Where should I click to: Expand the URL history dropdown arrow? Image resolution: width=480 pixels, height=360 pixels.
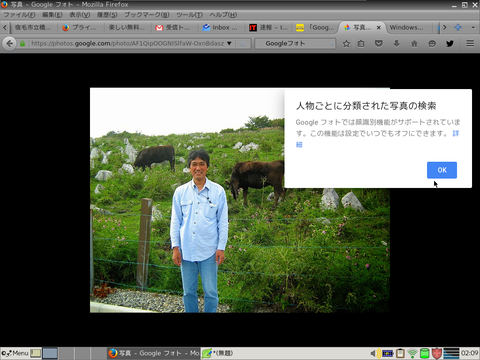coord(229,43)
